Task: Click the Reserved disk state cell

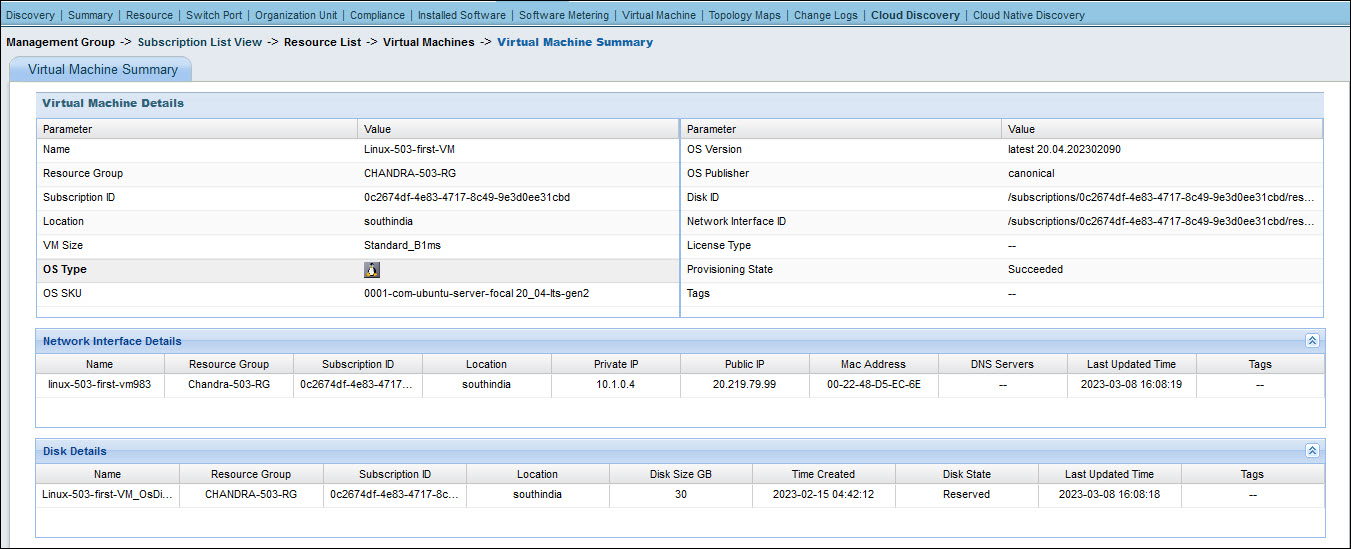Action: [x=967, y=495]
